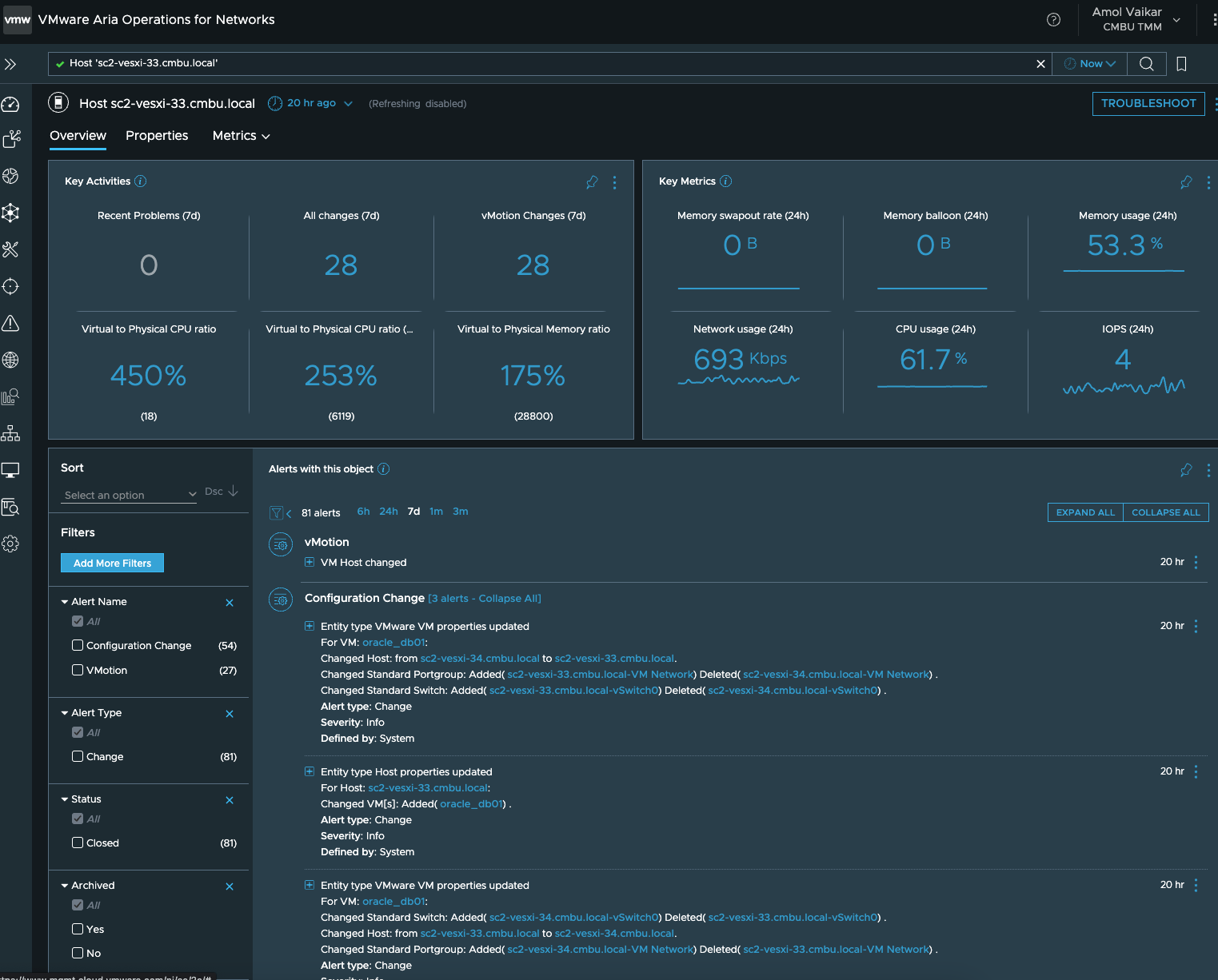This screenshot has height=980, width=1218.
Task: Toggle All checkbox under Alert Name
Action: [x=78, y=621]
